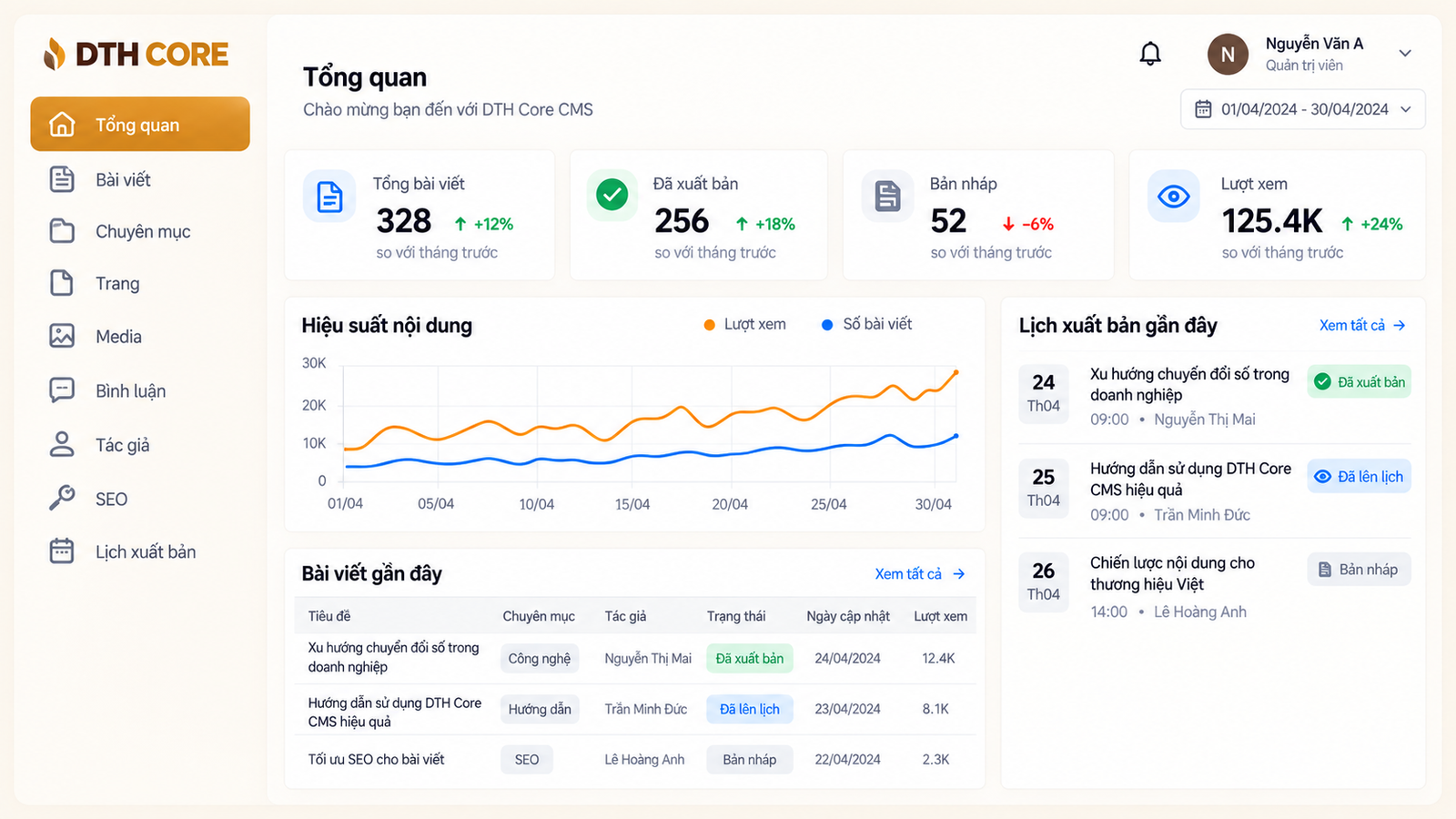Click the Bản nháp badge for Chiến lược nội dung
The image size is (1456, 819).
(1360, 569)
